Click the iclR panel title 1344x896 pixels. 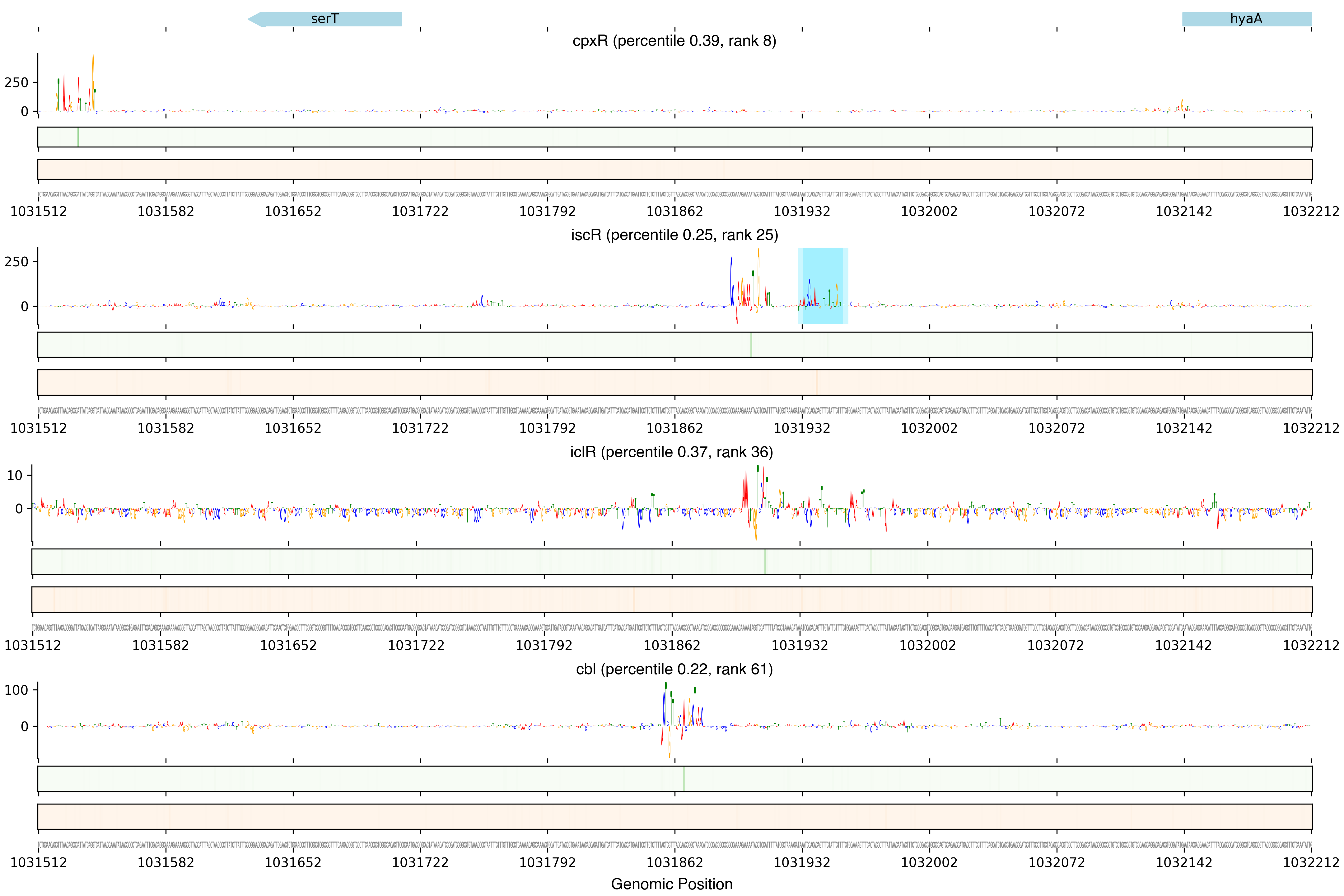coord(671,452)
